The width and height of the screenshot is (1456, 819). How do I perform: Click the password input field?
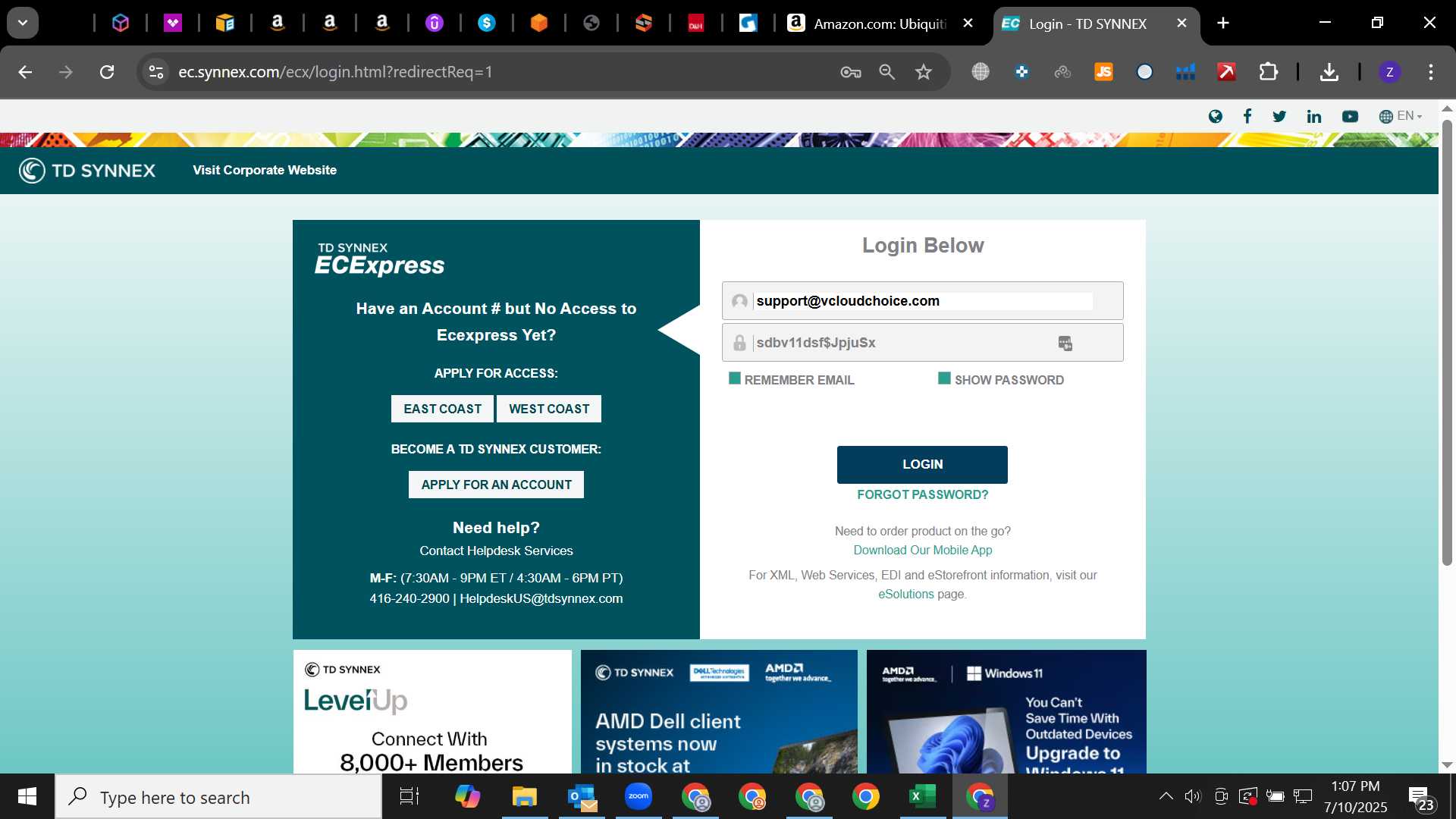click(923, 343)
